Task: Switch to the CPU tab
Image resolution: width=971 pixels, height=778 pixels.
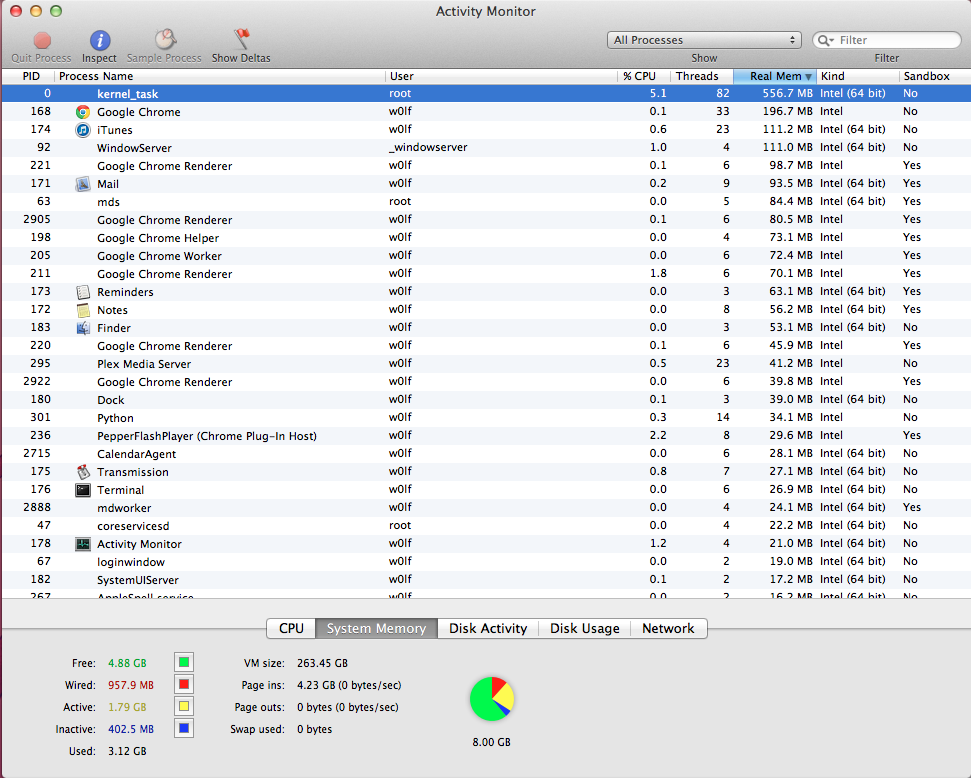Action: 291,628
